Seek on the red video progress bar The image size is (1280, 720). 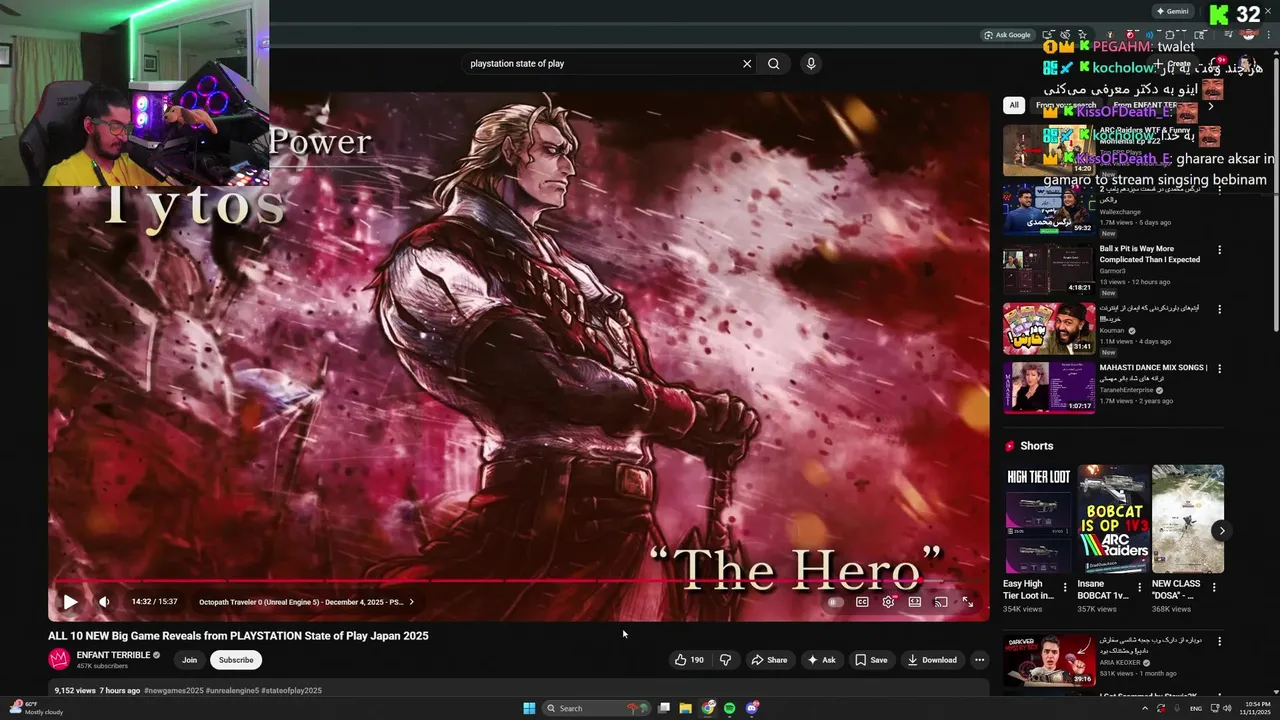(x=518, y=581)
